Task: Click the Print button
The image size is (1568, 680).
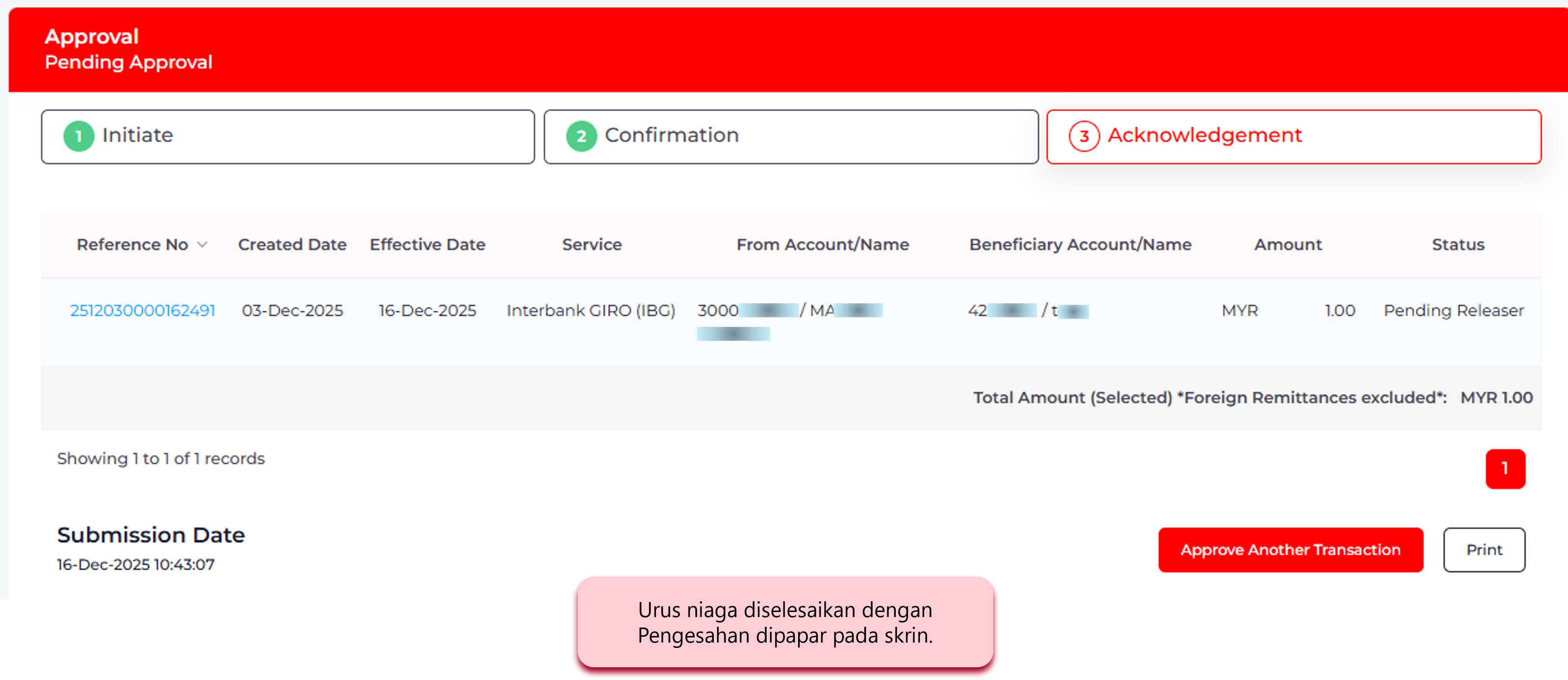Action: (1484, 550)
